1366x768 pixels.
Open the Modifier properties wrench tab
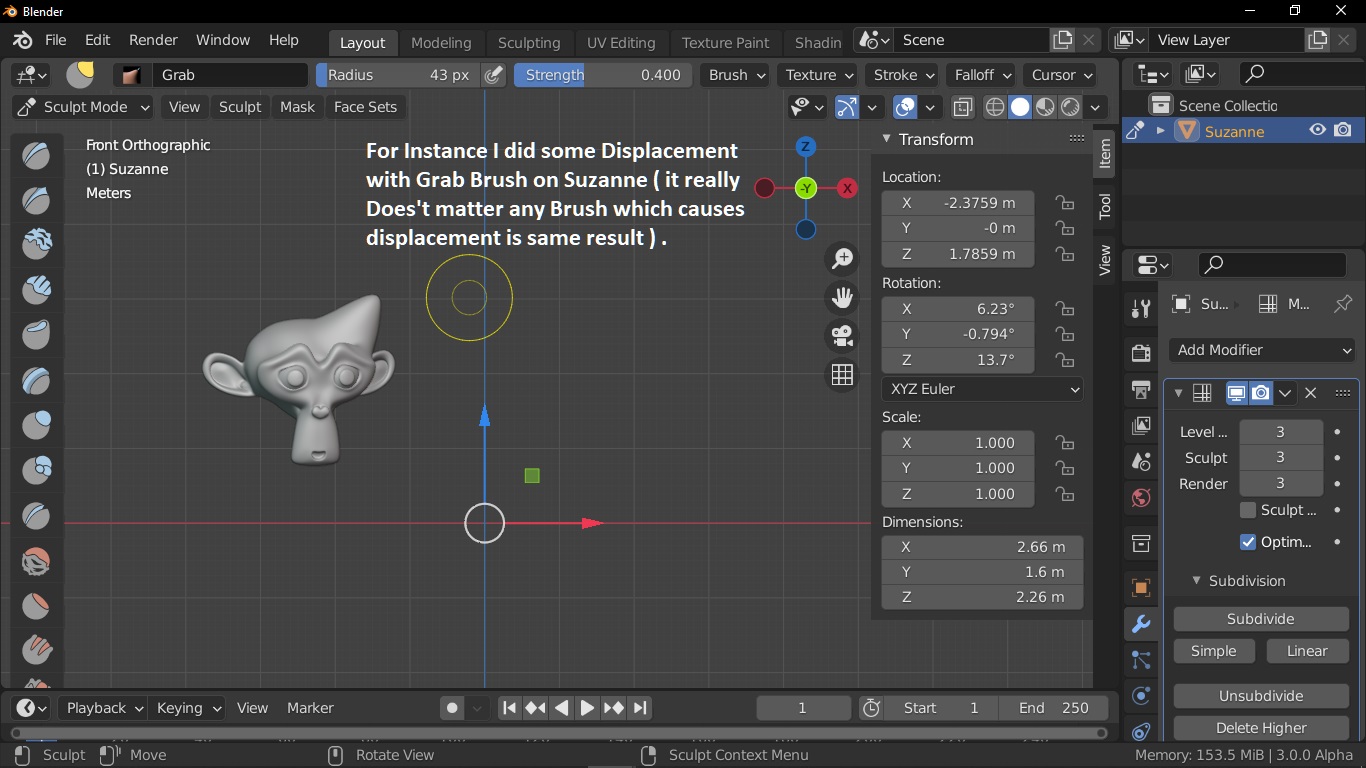click(1141, 623)
